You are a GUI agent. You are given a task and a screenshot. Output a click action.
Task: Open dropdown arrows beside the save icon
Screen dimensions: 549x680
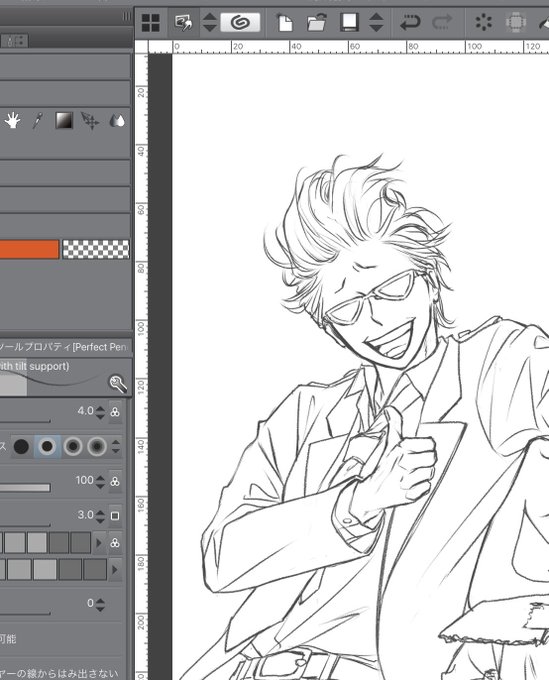point(376,22)
